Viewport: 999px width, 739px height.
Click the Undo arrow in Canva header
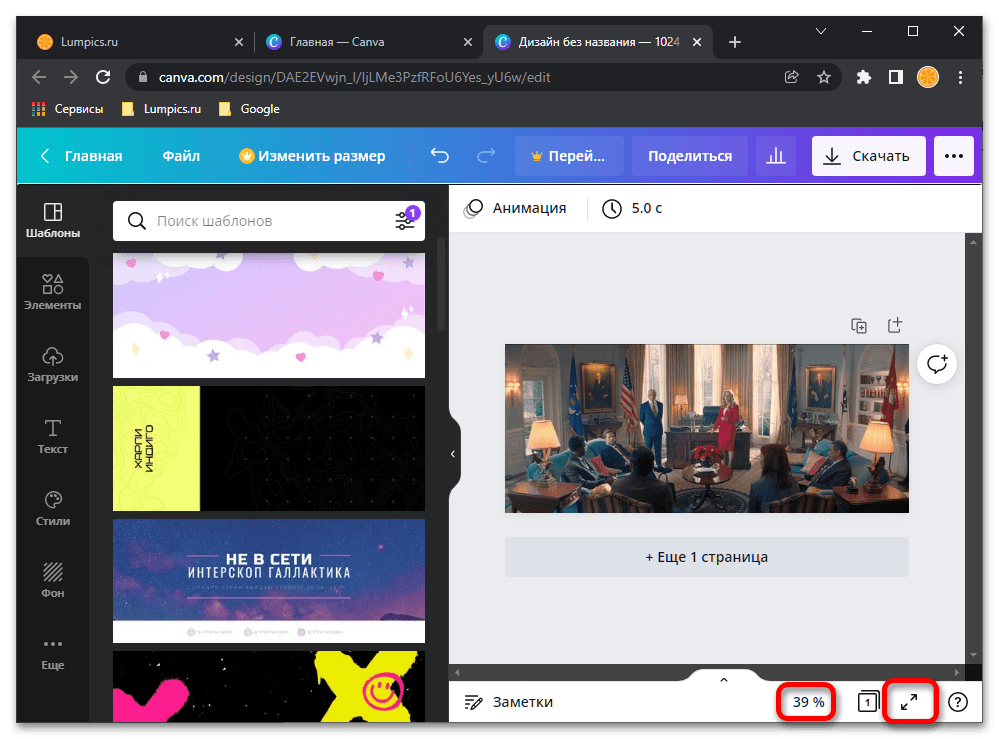point(440,156)
